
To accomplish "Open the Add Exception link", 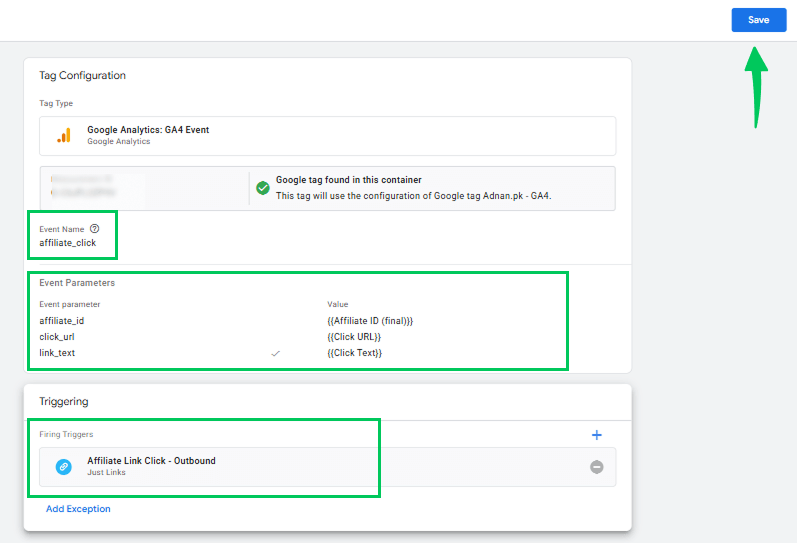I will click(78, 509).
